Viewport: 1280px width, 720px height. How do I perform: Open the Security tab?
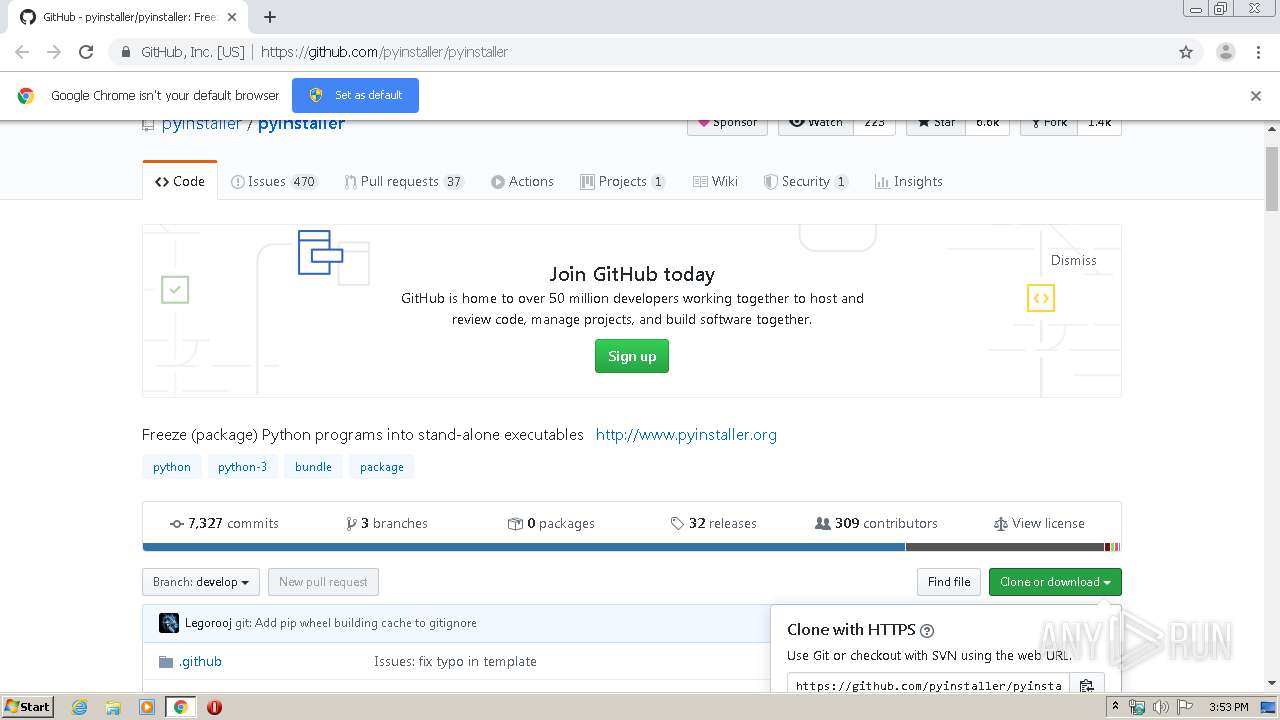806,181
